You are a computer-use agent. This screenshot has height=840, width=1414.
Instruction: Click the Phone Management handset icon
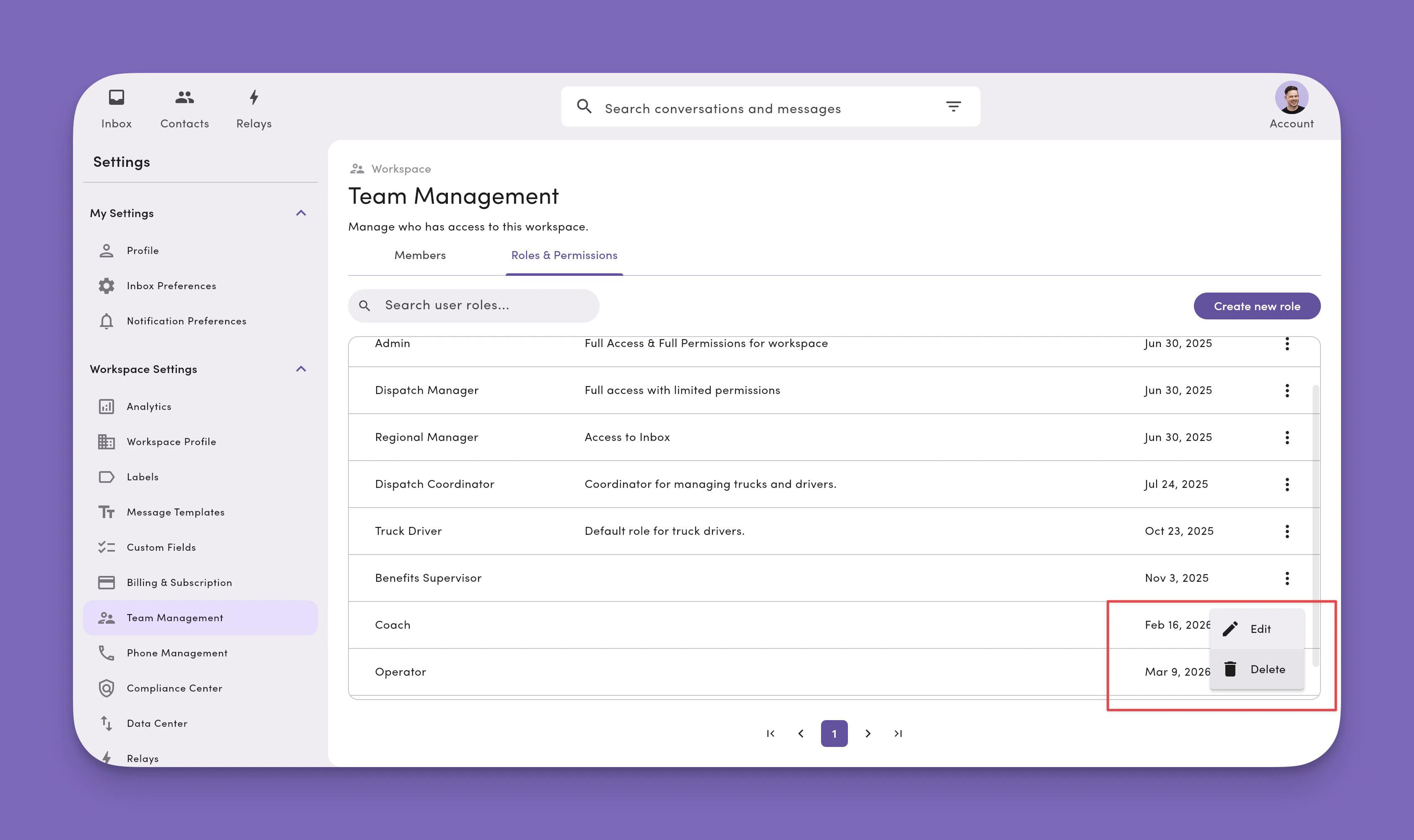(x=107, y=653)
